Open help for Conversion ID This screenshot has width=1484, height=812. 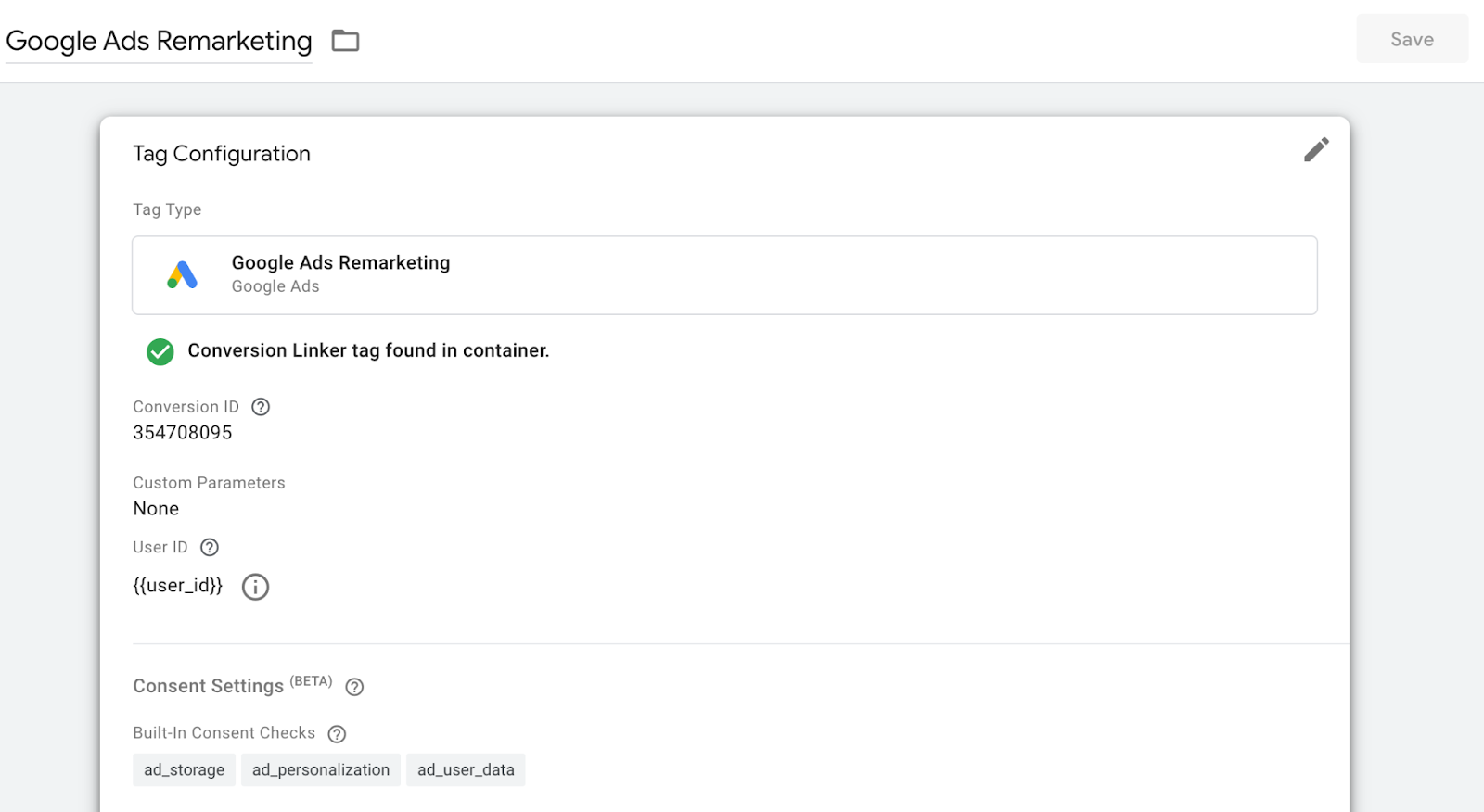(x=261, y=407)
